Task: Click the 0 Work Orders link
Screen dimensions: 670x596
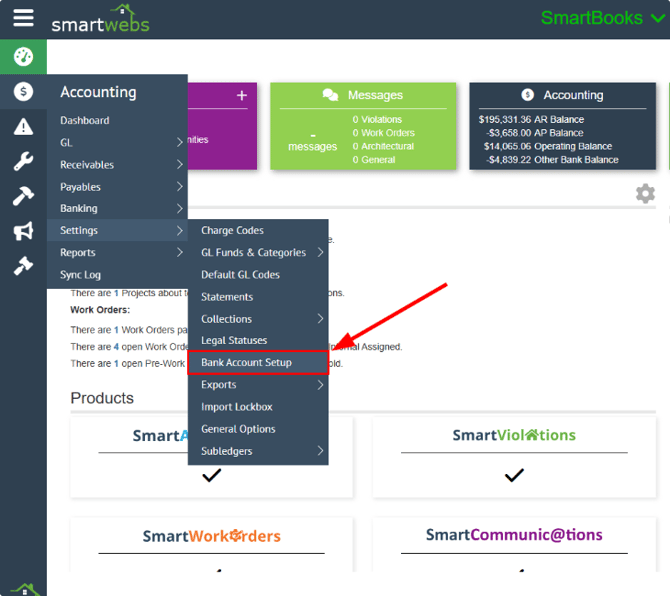Action: (x=383, y=133)
